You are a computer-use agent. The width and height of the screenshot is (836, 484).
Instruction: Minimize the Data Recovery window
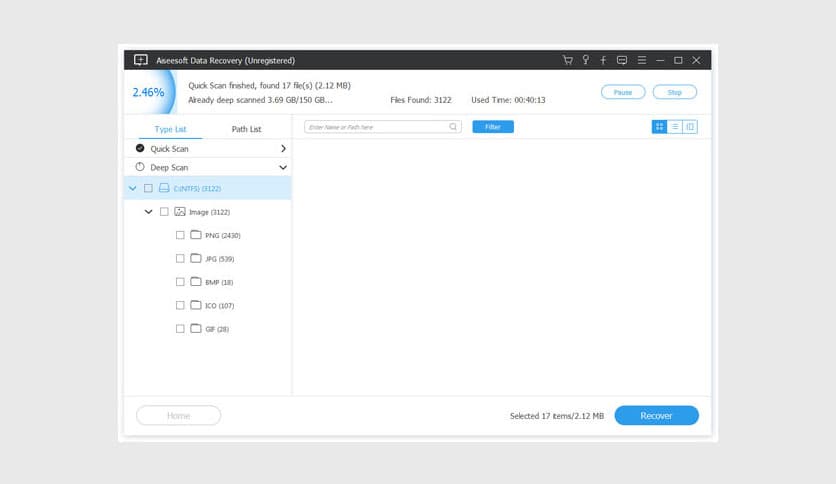[x=660, y=60]
